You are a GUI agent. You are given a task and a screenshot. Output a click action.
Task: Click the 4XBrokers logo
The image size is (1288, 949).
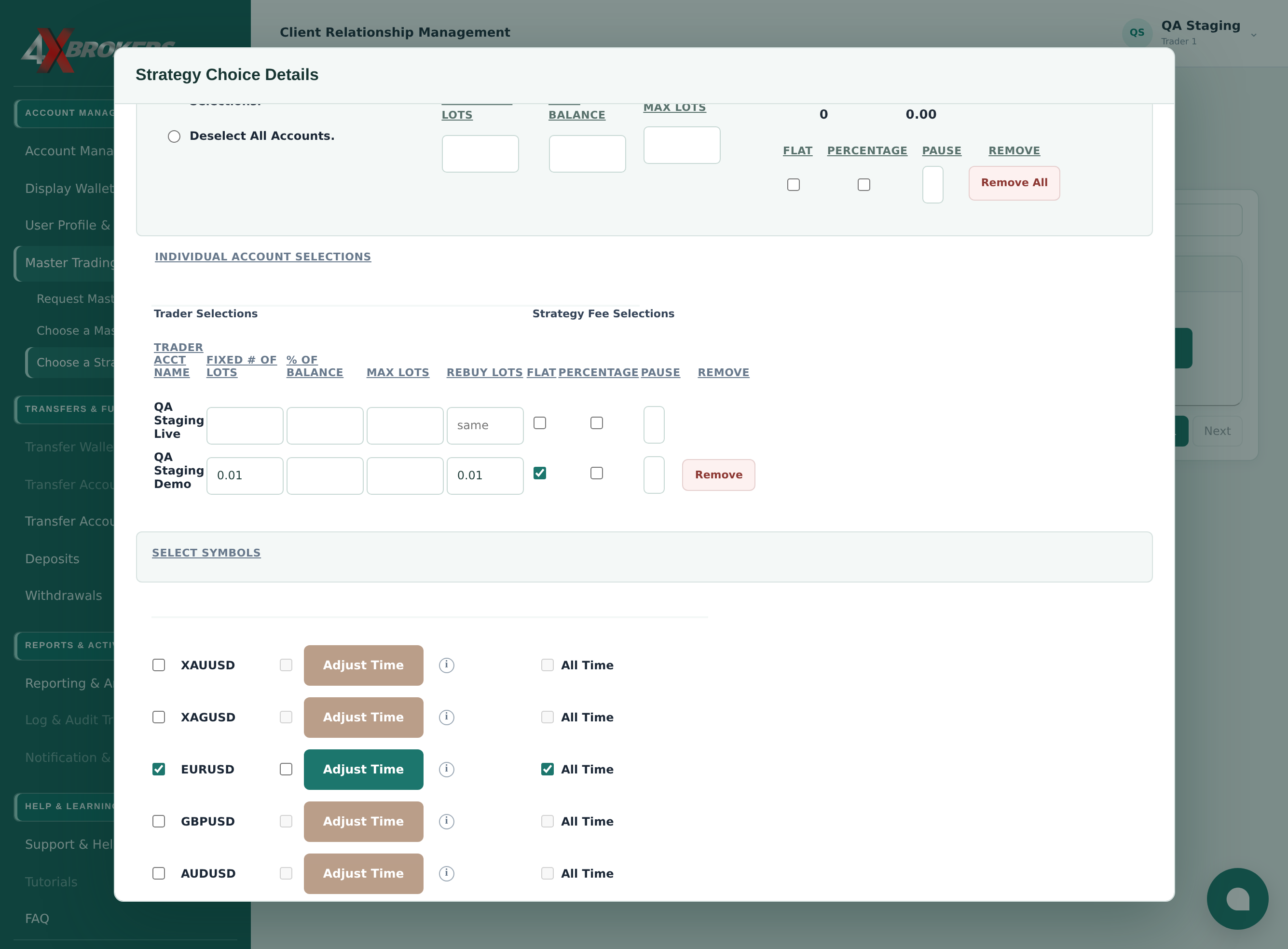[x=98, y=51]
